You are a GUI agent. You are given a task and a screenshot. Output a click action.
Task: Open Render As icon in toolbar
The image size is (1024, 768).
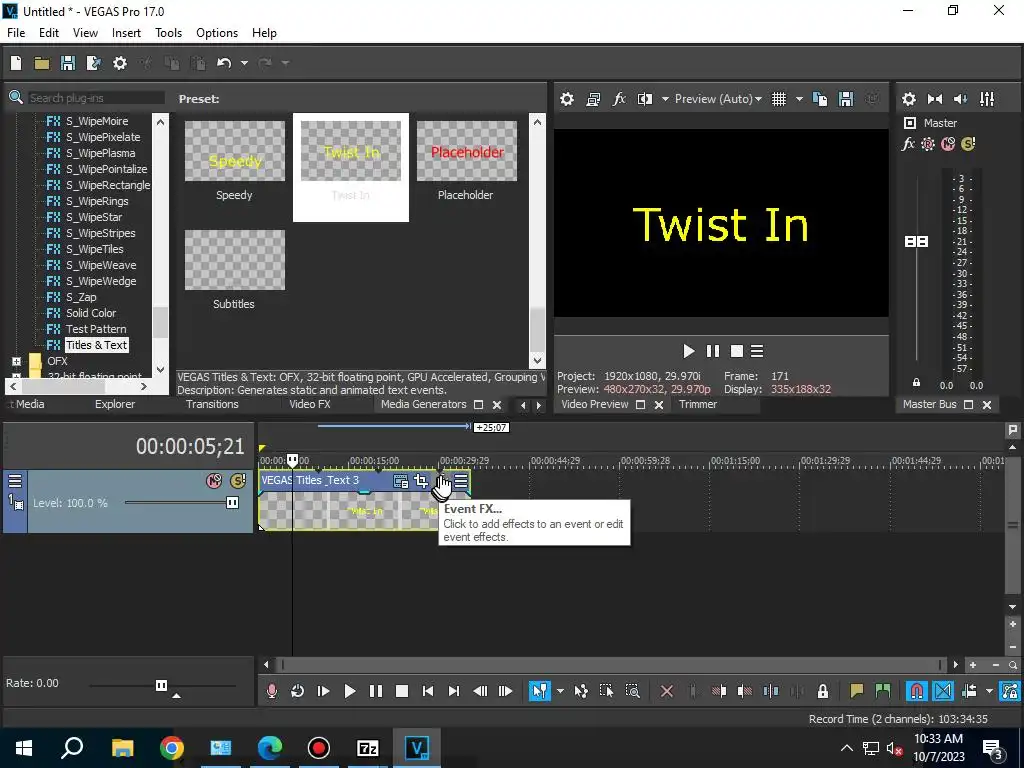coord(94,63)
